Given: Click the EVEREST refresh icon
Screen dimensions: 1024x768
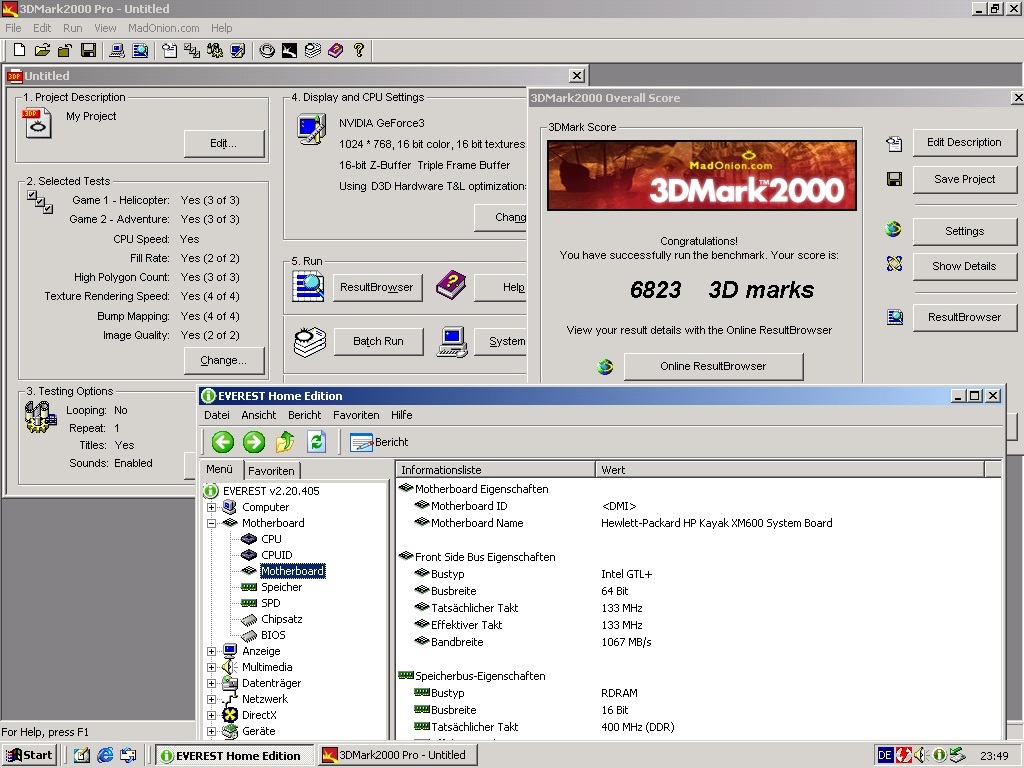Looking at the screenshot, I should click(x=317, y=442).
